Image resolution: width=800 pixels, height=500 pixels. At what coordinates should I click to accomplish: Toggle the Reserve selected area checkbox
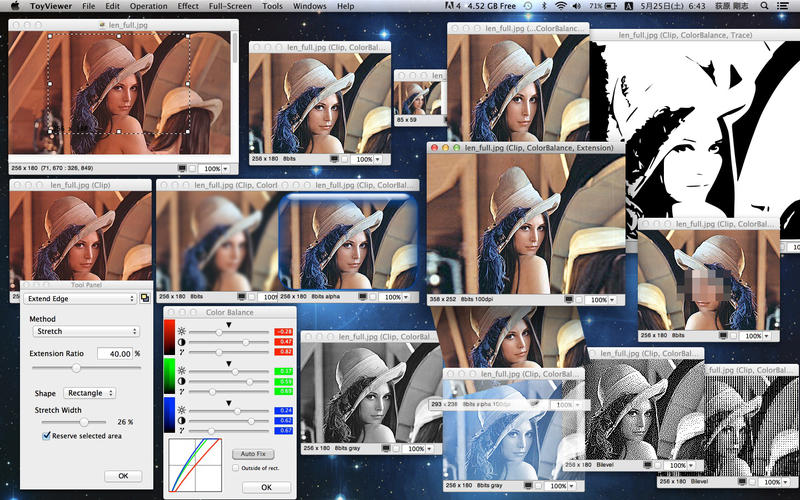pyautogui.click(x=46, y=436)
